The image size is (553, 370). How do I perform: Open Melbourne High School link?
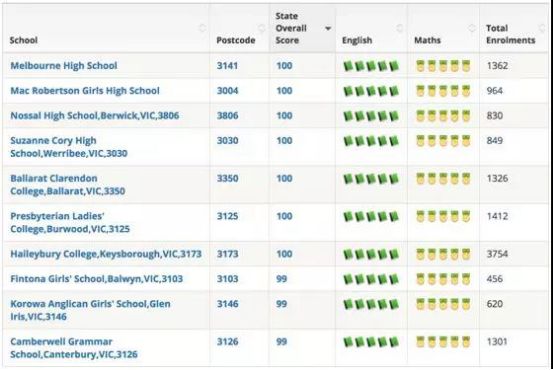(64, 66)
